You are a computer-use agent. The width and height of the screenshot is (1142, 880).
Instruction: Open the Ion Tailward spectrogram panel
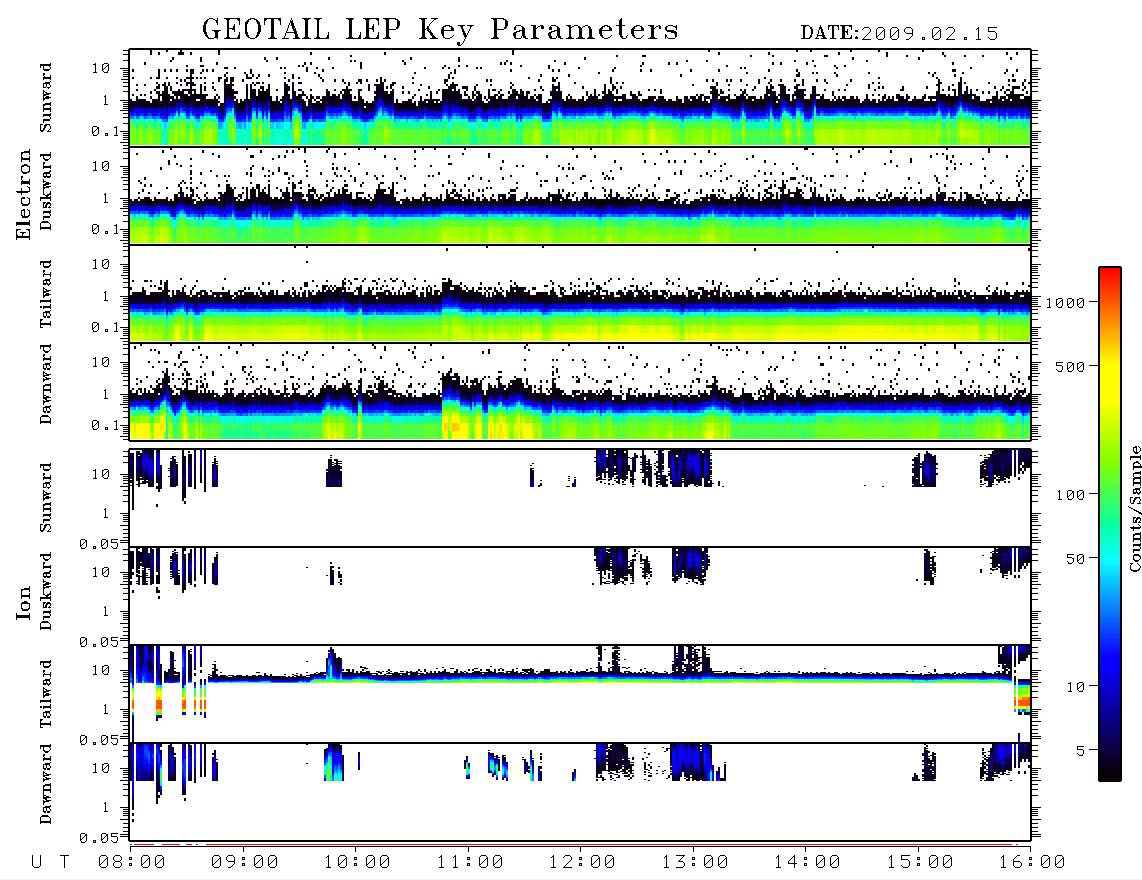tap(580, 694)
